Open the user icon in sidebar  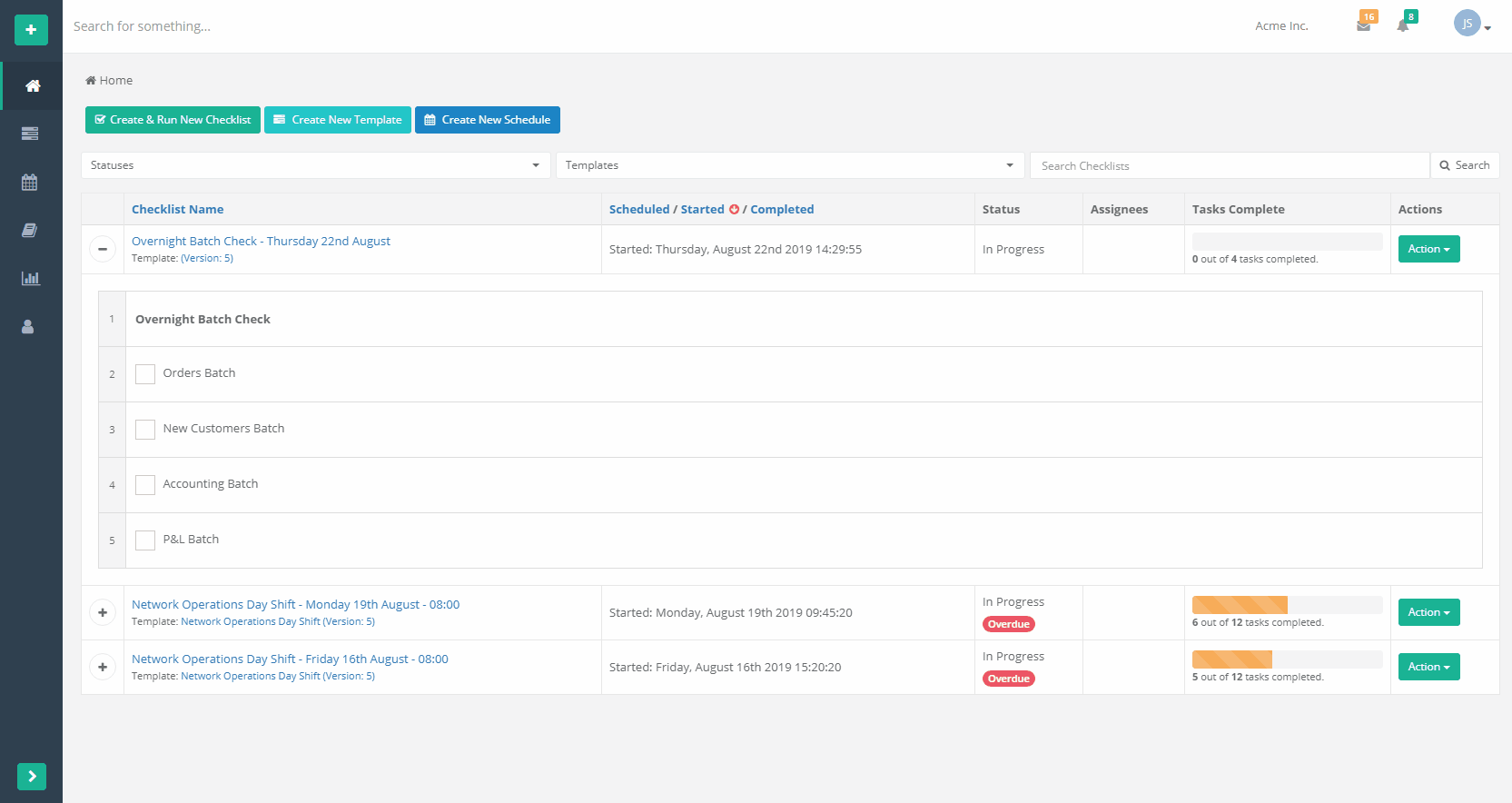click(28, 326)
